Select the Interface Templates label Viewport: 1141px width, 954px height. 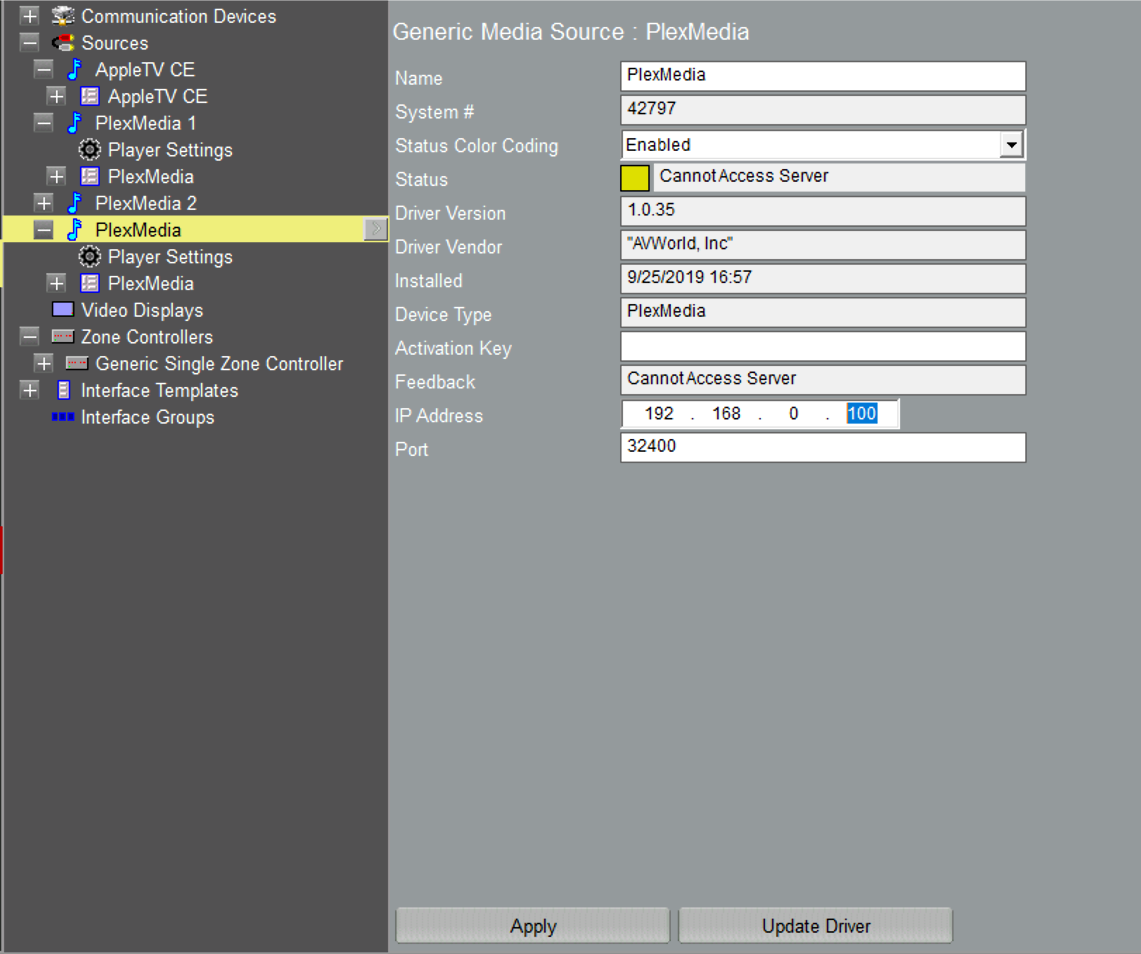coord(159,390)
